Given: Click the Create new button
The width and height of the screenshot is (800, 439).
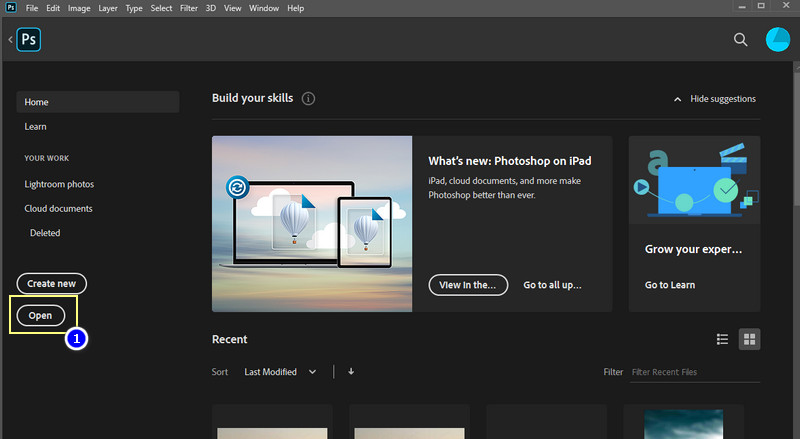Looking at the screenshot, I should (52, 284).
